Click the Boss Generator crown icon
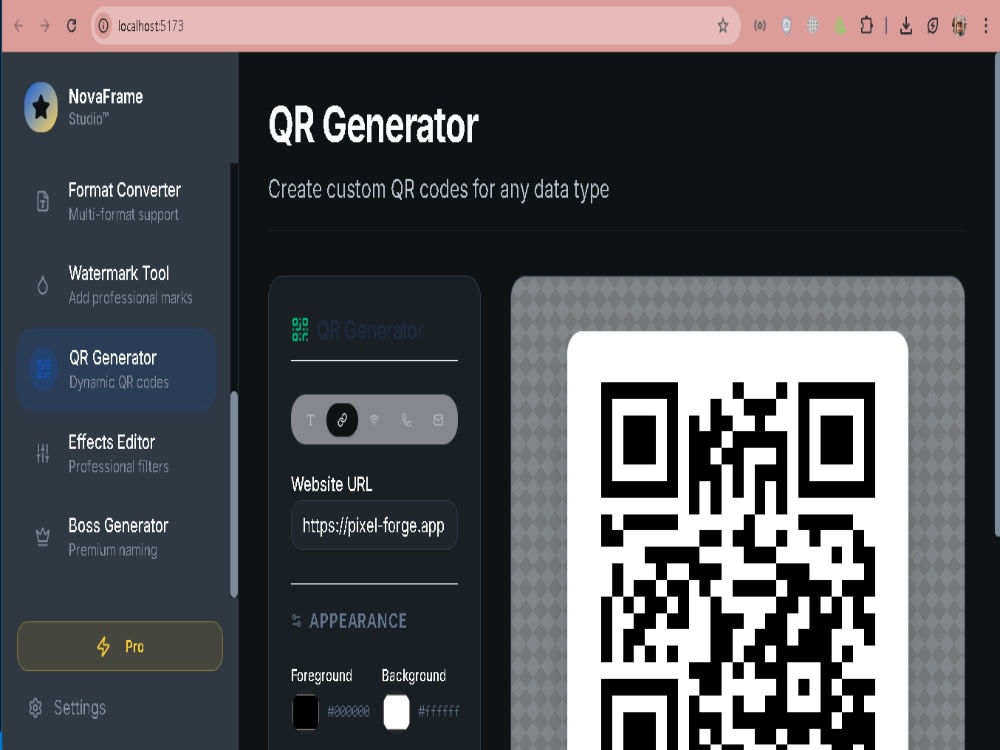This screenshot has width=1000, height=750. tap(43, 537)
